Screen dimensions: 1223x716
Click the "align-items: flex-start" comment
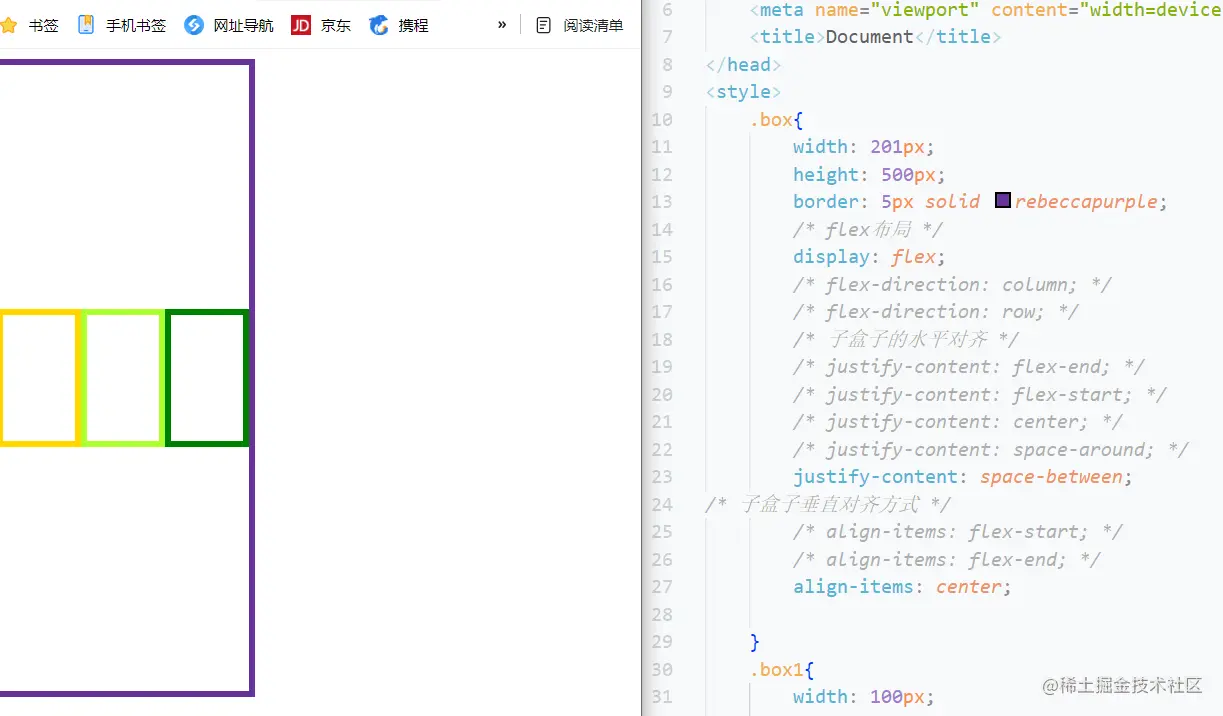958,532
